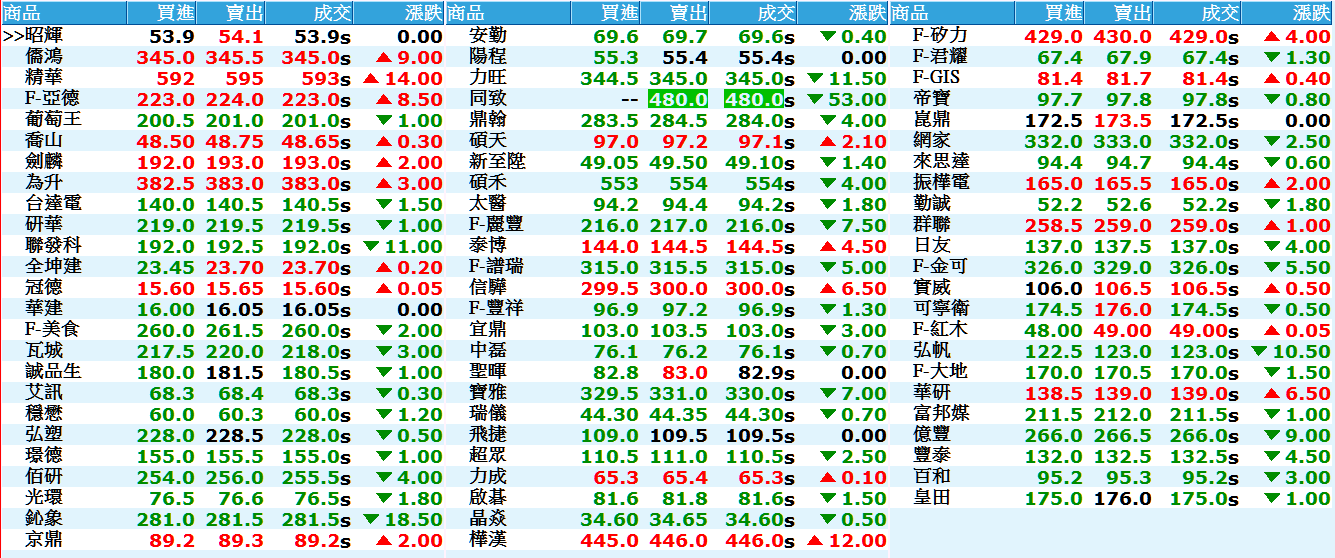
Task: Open the F-GIS stock entry
Action: 937,79
